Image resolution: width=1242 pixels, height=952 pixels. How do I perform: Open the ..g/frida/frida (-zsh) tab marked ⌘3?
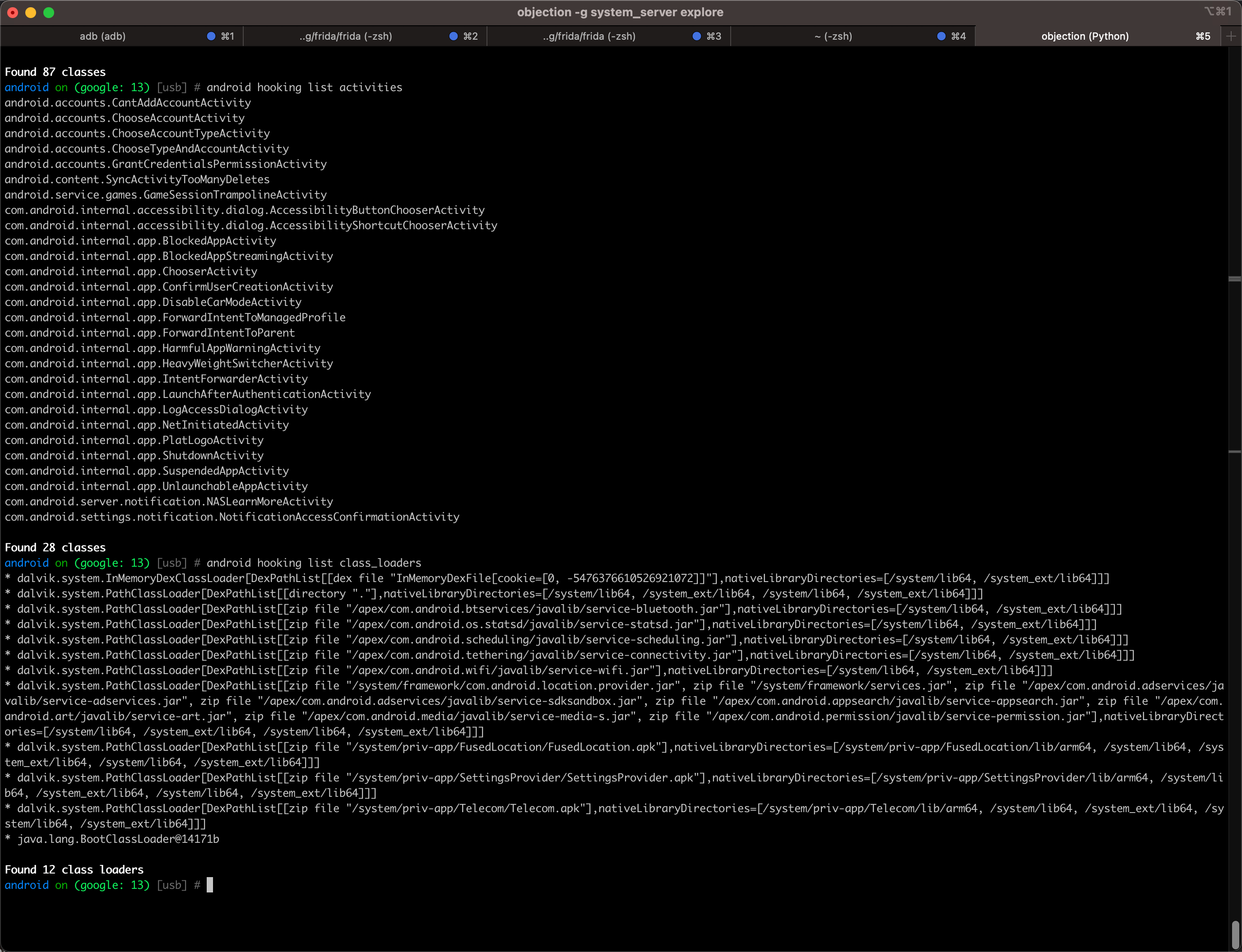pos(609,36)
